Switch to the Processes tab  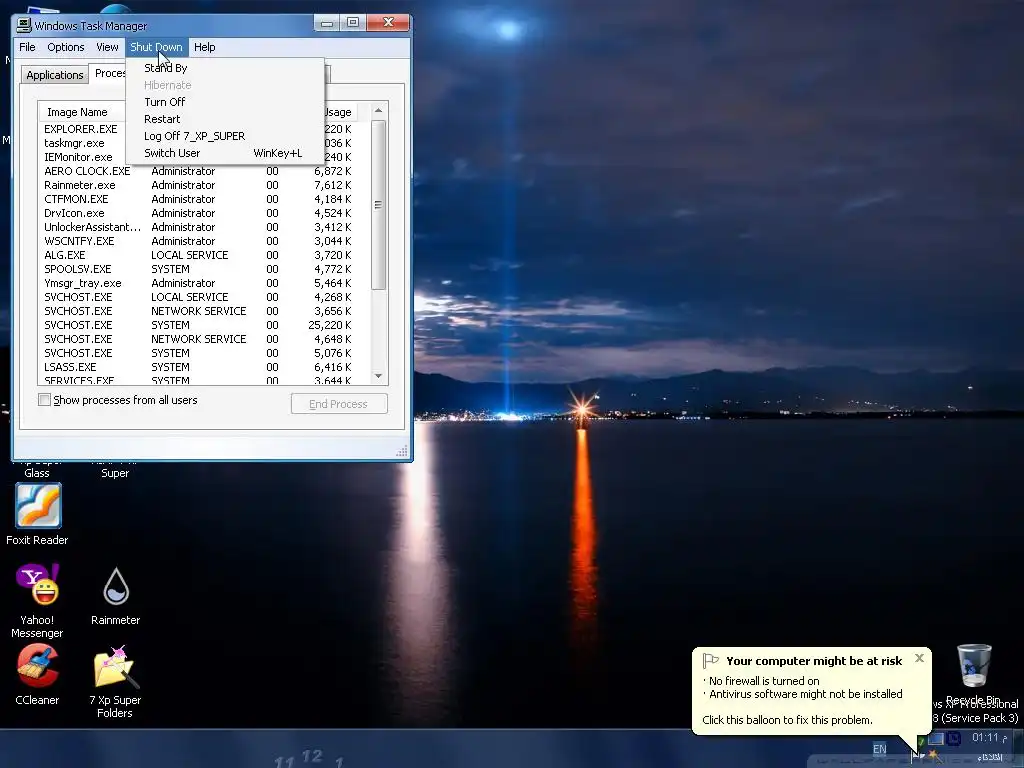[x=108, y=73]
